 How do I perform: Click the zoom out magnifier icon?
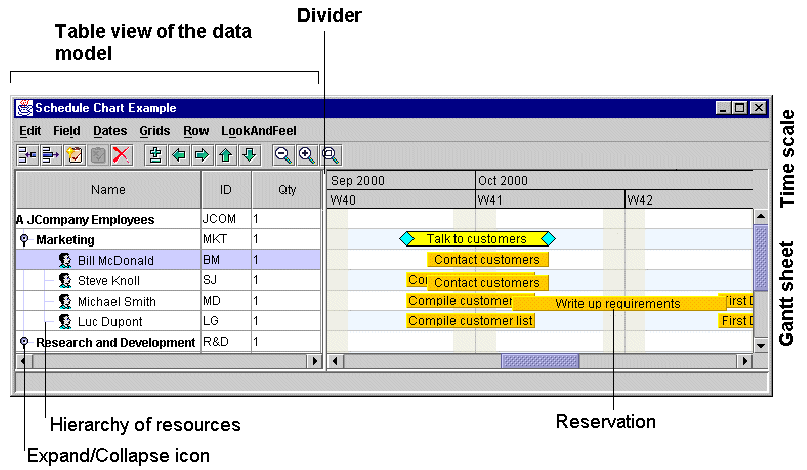(283, 155)
